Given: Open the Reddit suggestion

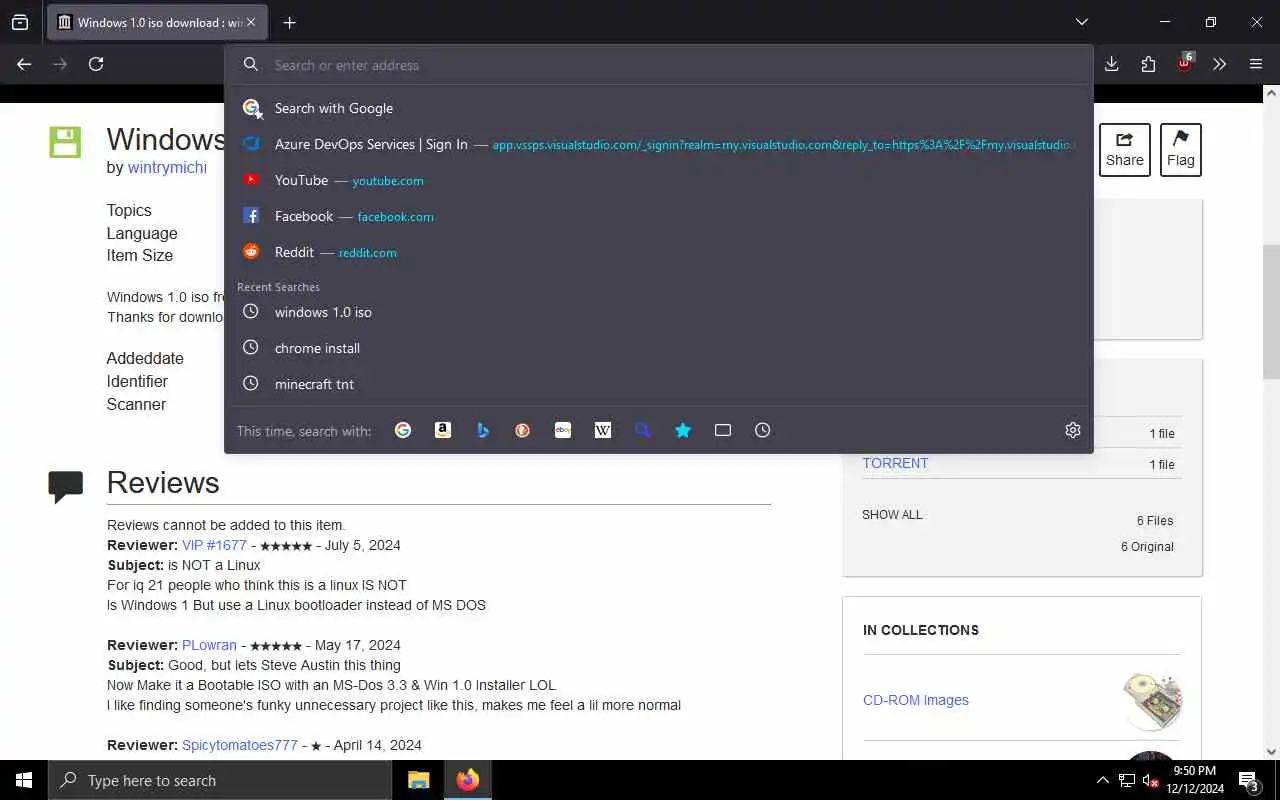Looking at the screenshot, I should 659,252.
